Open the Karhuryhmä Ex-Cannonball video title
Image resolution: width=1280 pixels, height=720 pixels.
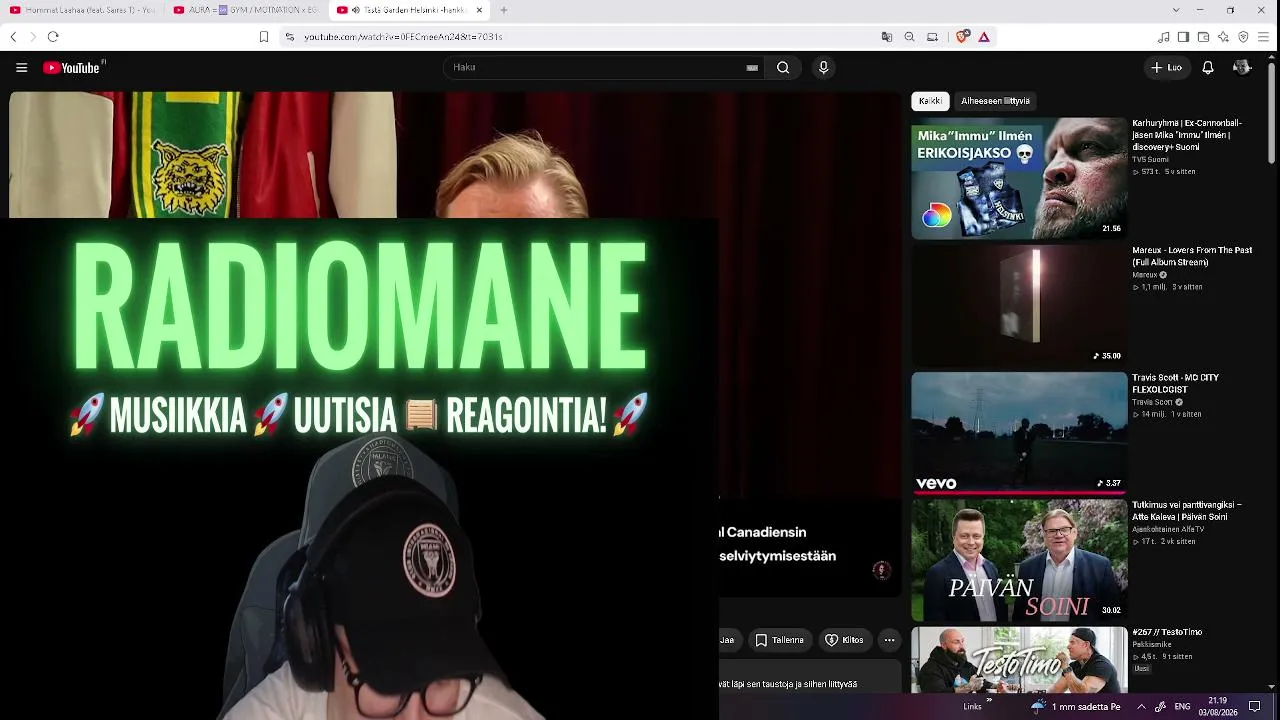(1188, 136)
